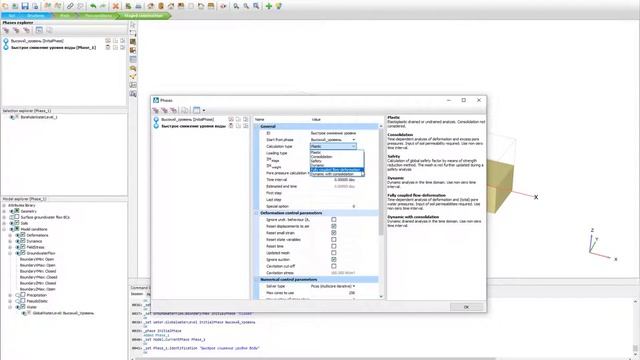Open the layout icon dropdown arrow in Phases dialog
The image size is (640, 360).
204,110
